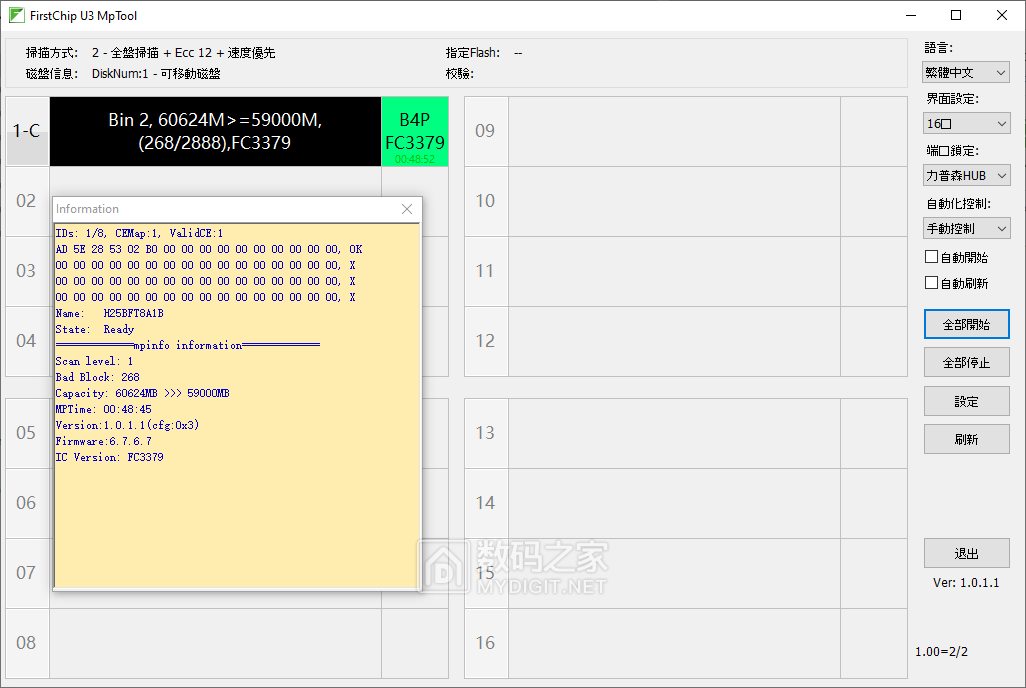This screenshot has height=688, width=1026.
Task: Select port slot 1-C label
Action: click(x=27, y=131)
